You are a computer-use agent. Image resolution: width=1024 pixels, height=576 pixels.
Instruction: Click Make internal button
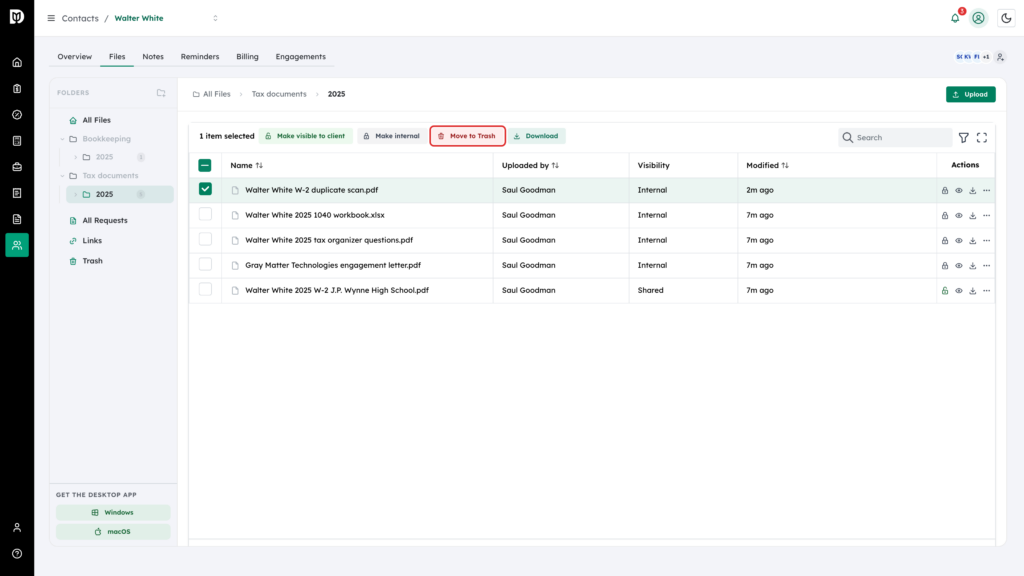click(391, 136)
